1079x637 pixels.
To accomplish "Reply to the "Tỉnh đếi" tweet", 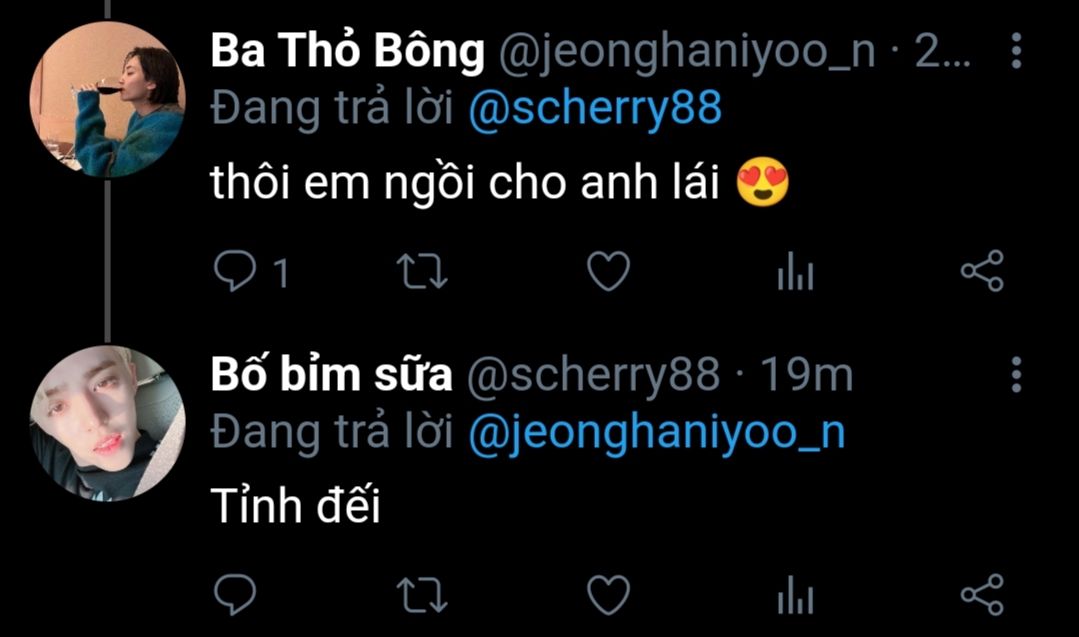I will coord(236,594).
